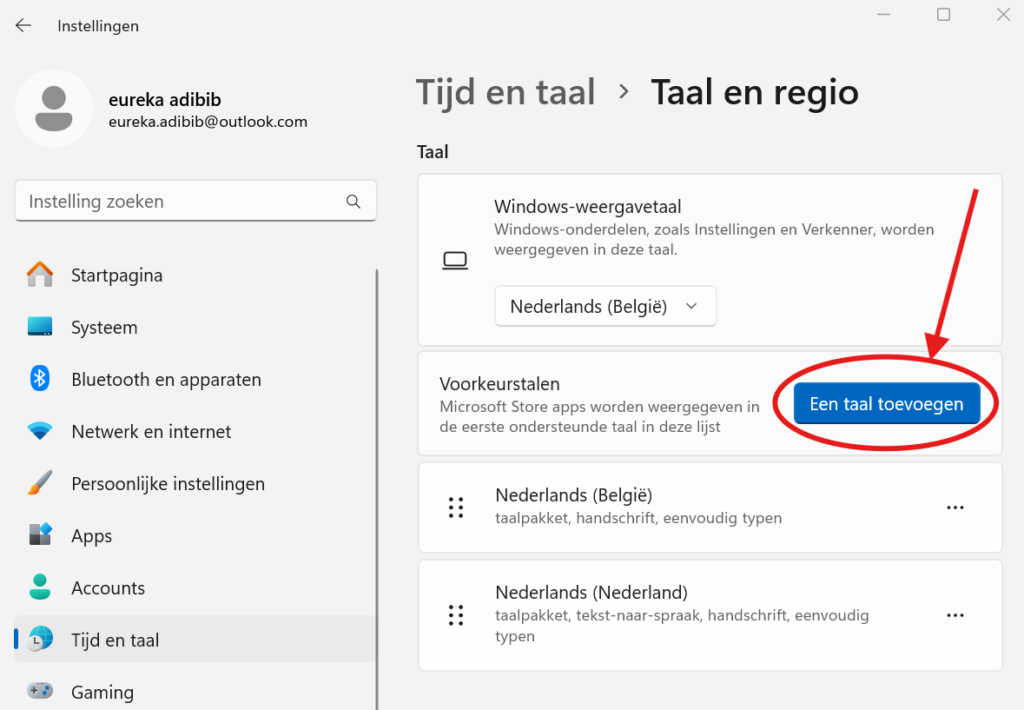Click the Een taal toevoegen button

[x=886, y=404]
